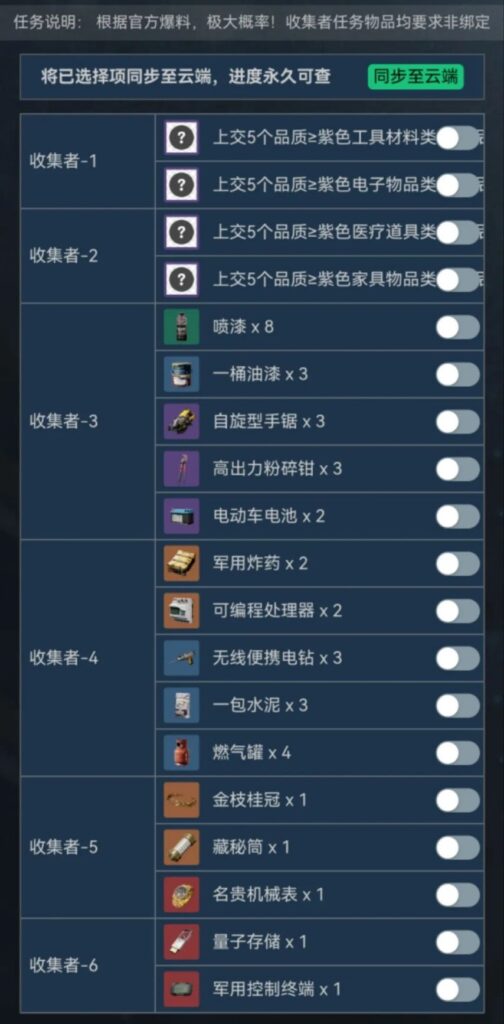The height and width of the screenshot is (1024, 504).
Task: Click the 军用炸药 explosives icon
Action: [181, 564]
